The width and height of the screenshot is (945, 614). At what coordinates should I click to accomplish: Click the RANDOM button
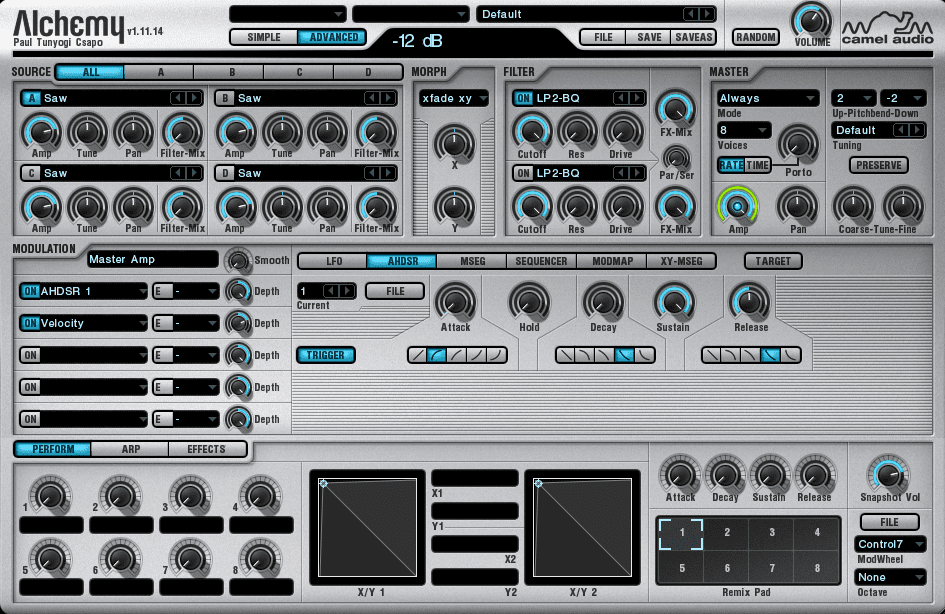coord(755,37)
